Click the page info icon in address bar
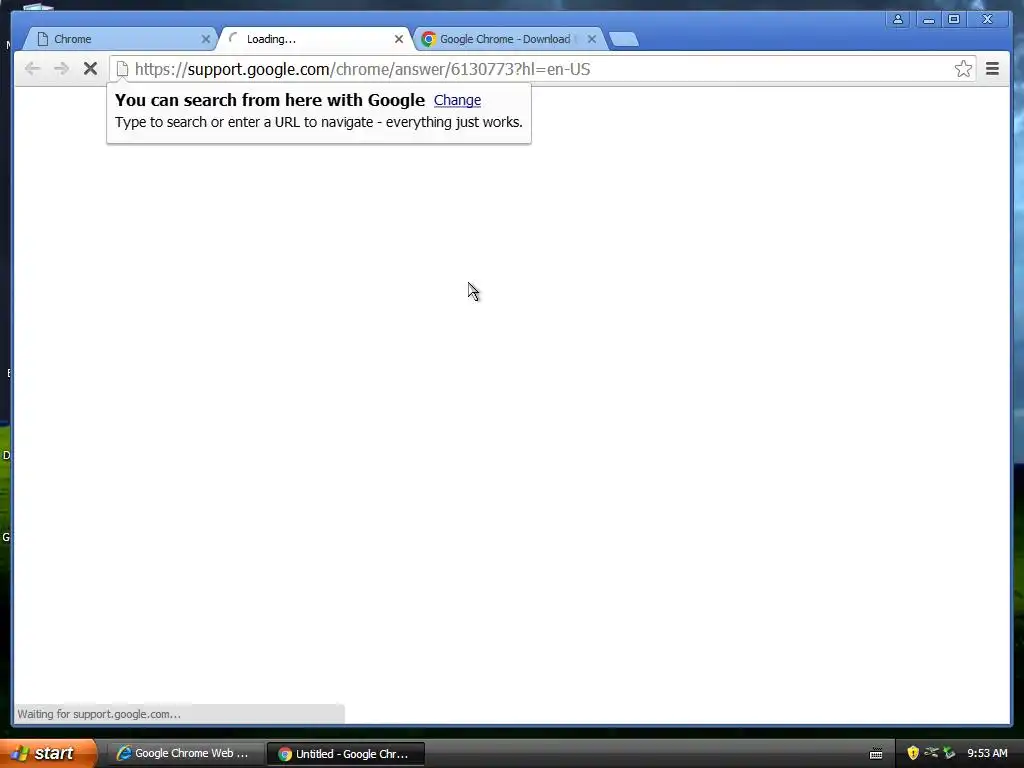 pos(122,69)
